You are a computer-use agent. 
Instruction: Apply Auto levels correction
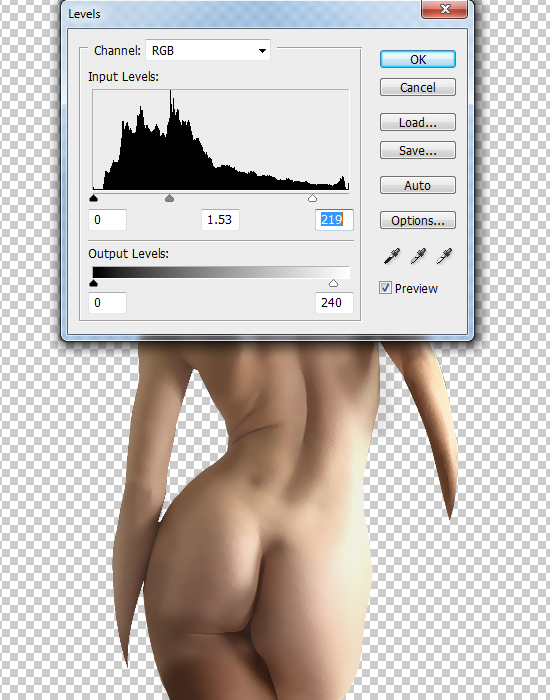click(418, 185)
